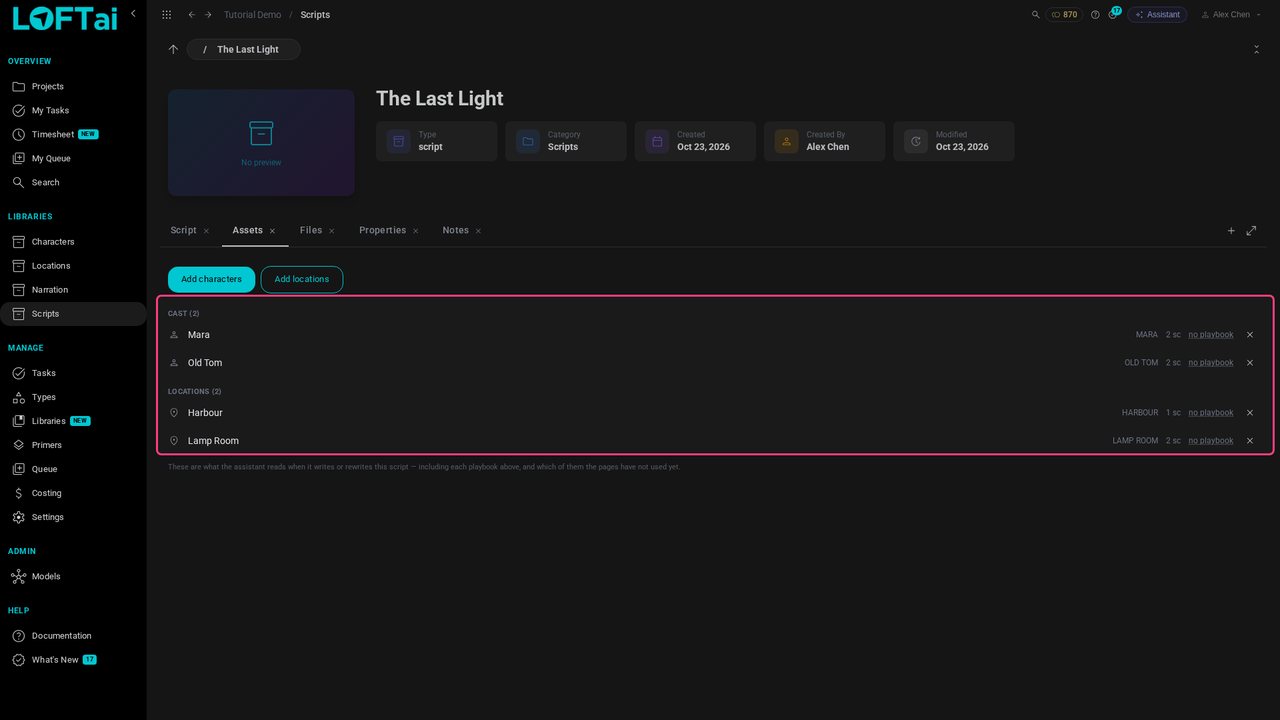Go up one level with the up arrow
This screenshot has height=720, width=1280.
(173, 49)
